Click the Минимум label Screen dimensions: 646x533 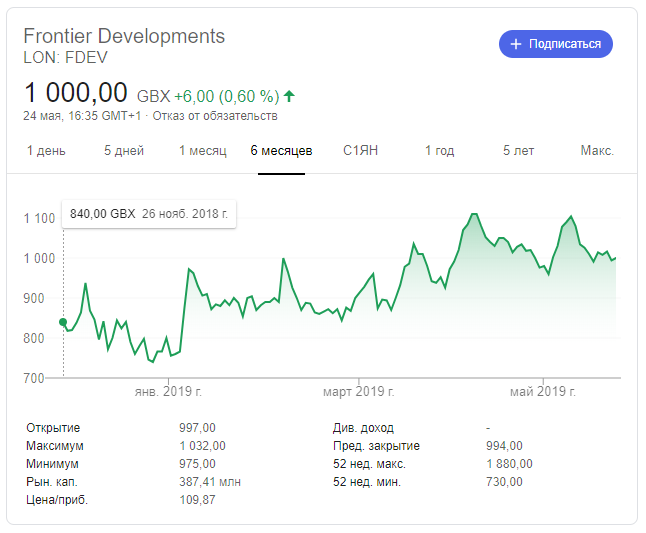[x=52, y=464]
